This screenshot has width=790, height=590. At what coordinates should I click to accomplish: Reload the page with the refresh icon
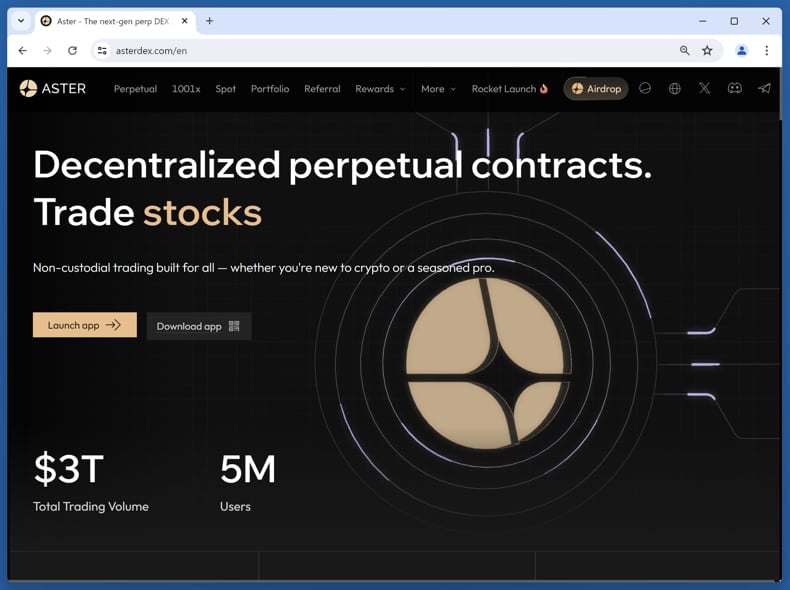pyautogui.click(x=73, y=50)
